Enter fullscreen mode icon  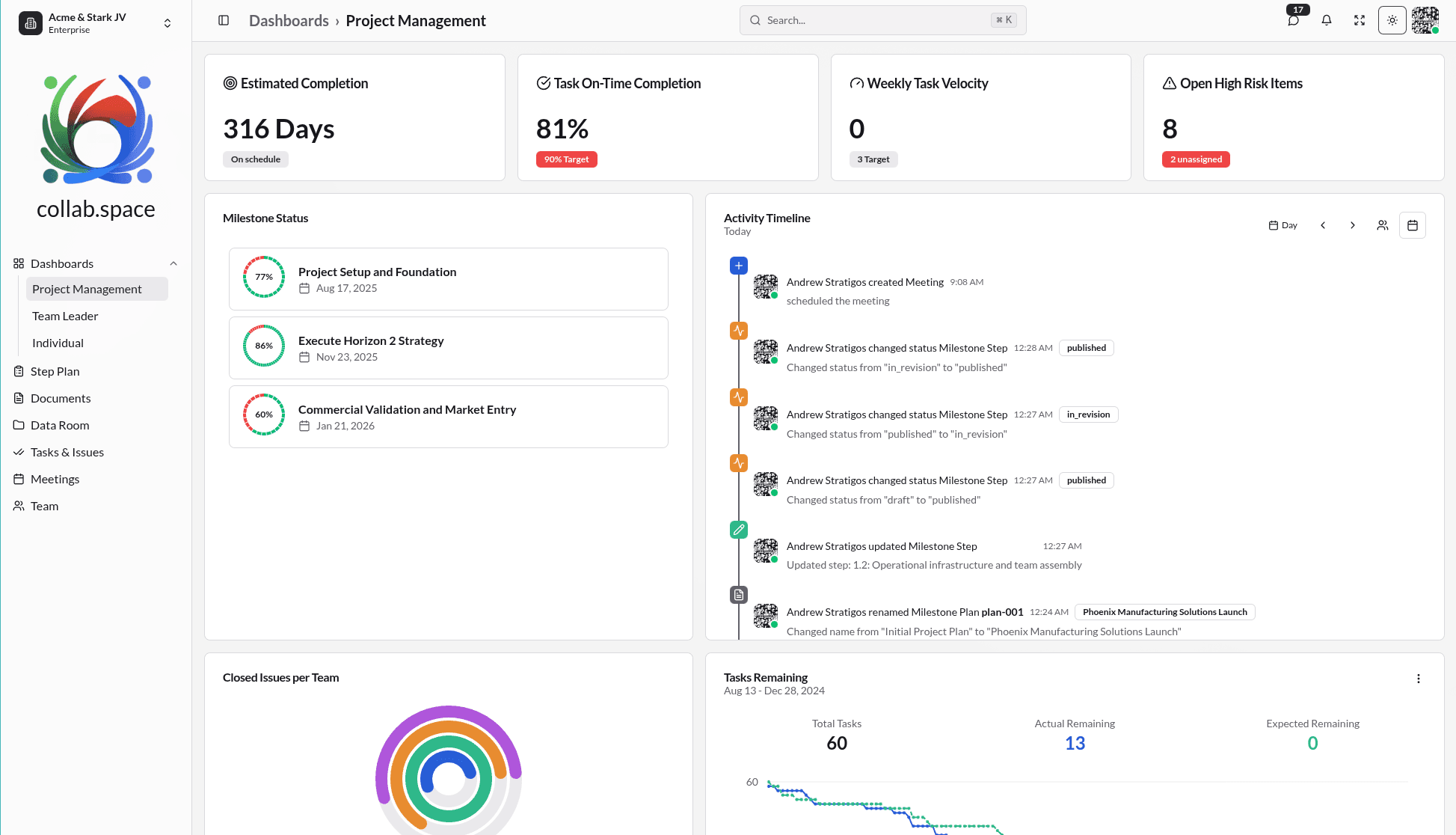[x=1359, y=20]
